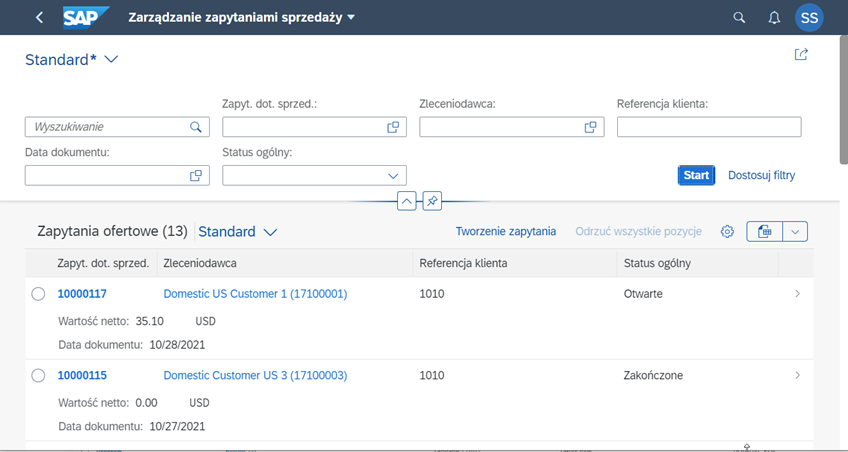Image resolution: width=848 pixels, height=452 pixels.
Task: Open table settings gear icon
Action: pos(727,231)
